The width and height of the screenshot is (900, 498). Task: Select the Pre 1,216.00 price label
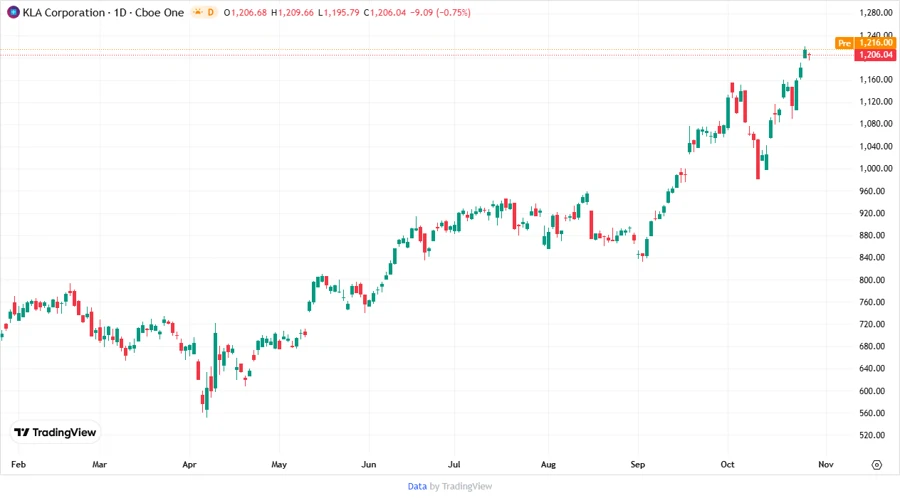tap(866, 43)
